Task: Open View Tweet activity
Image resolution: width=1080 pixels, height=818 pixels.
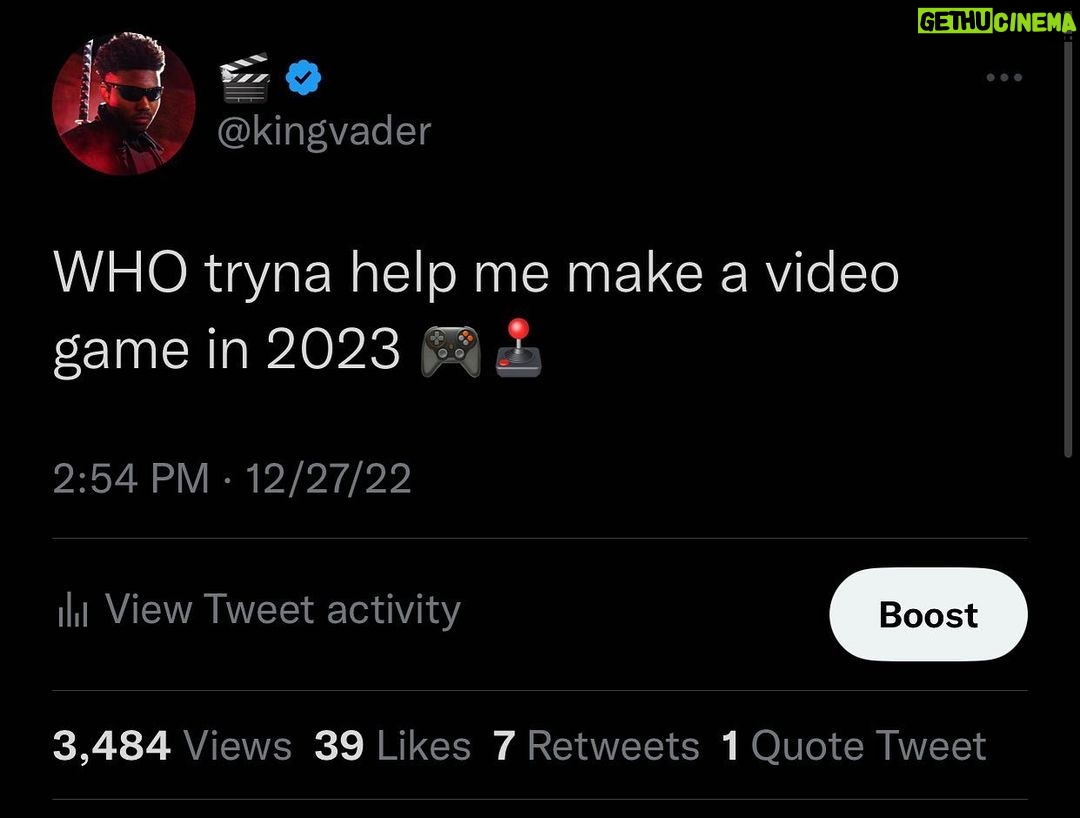Action: coord(260,610)
